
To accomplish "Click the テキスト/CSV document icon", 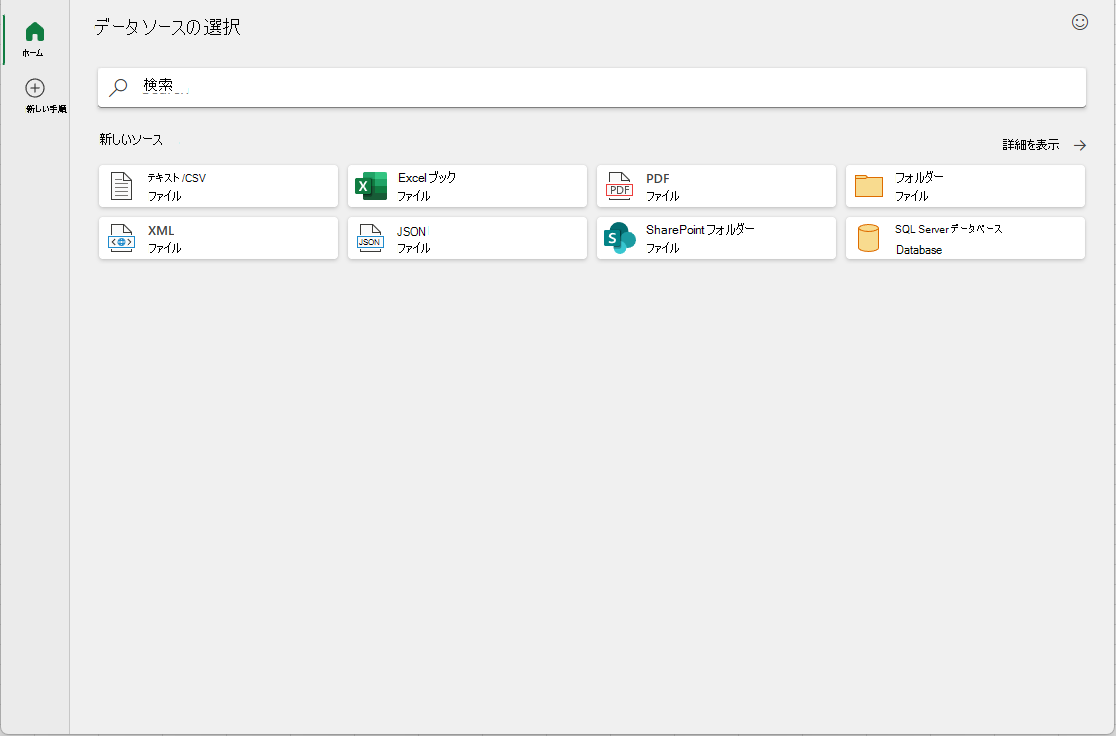I will coord(122,186).
